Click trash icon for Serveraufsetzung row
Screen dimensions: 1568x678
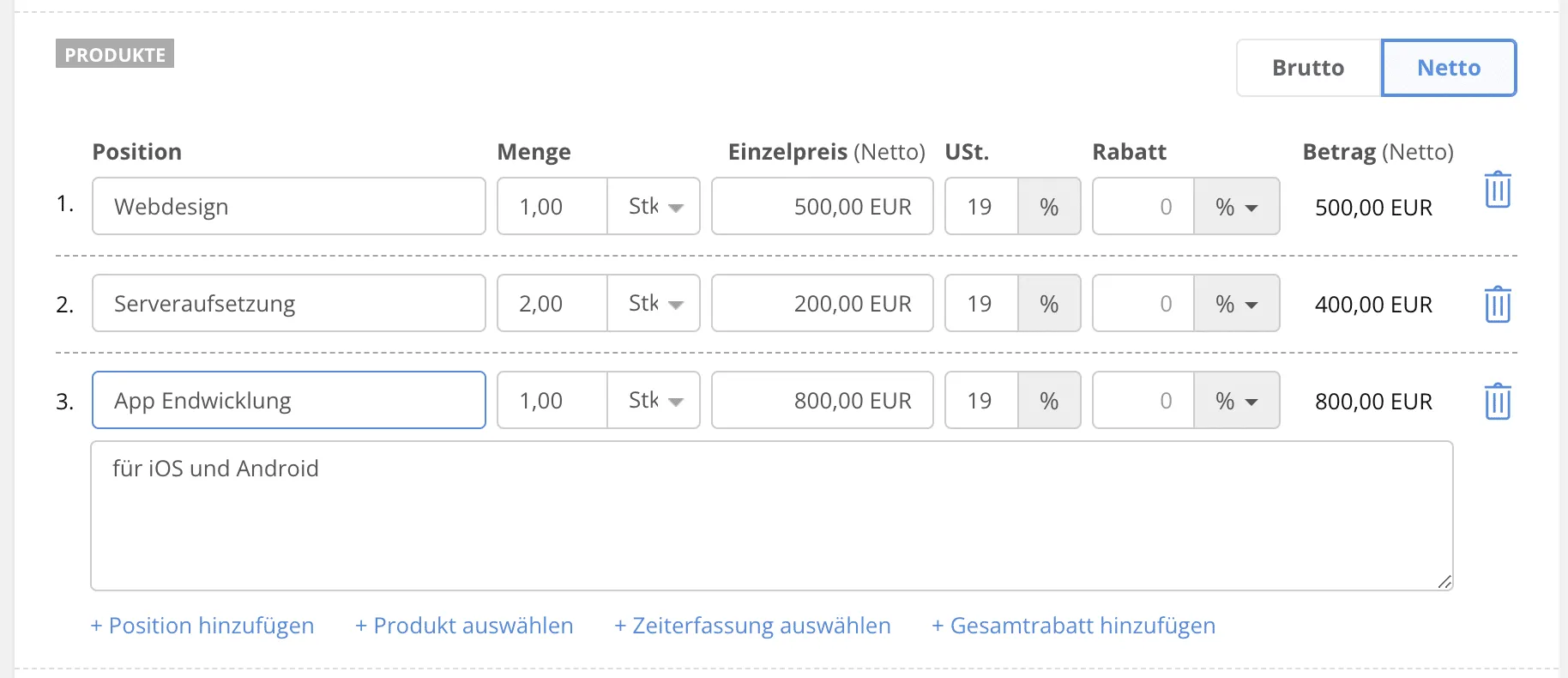tap(1497, 304)
